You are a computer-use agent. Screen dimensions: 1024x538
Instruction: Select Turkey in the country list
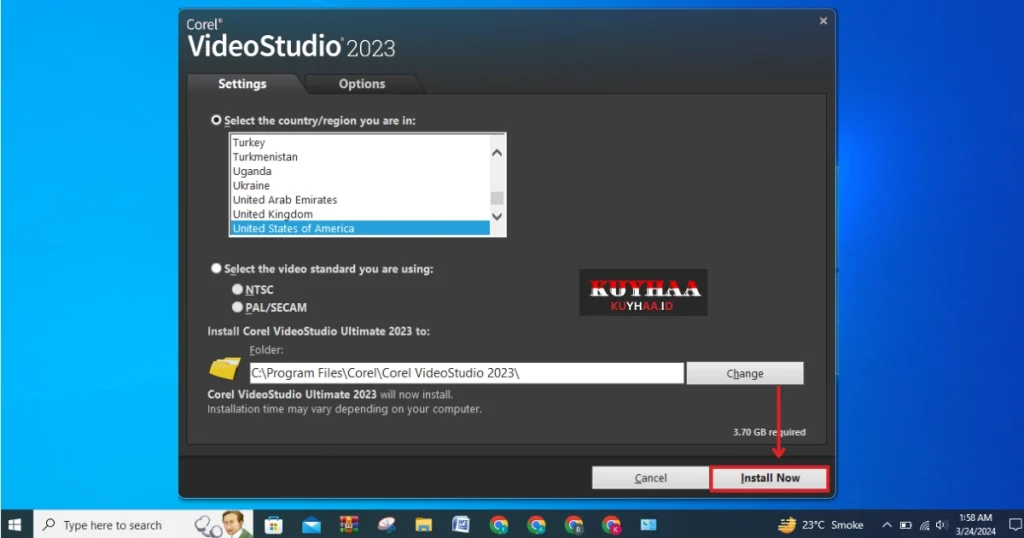360,142
